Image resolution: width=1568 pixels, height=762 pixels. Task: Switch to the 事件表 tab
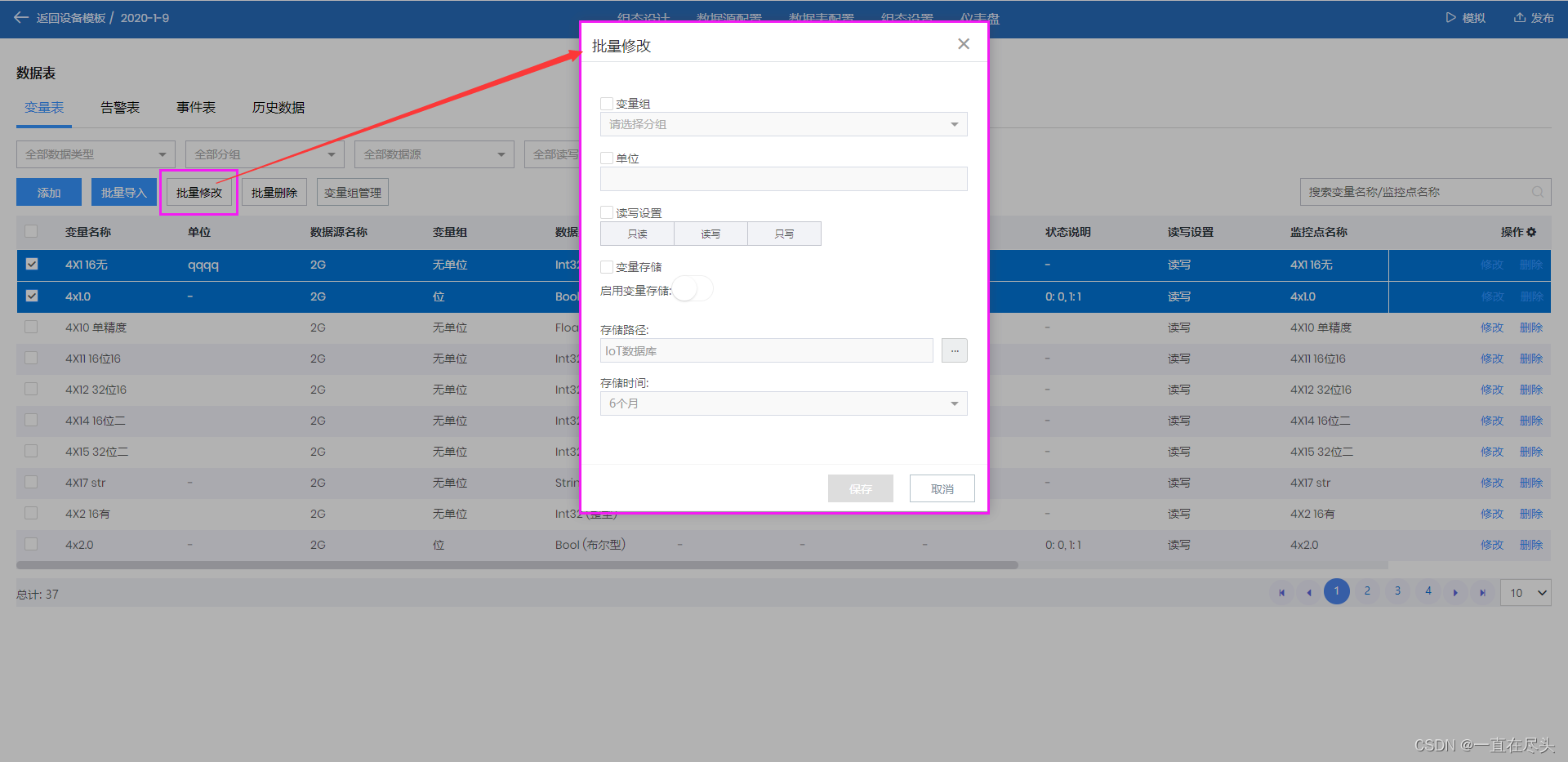point(196,108)
